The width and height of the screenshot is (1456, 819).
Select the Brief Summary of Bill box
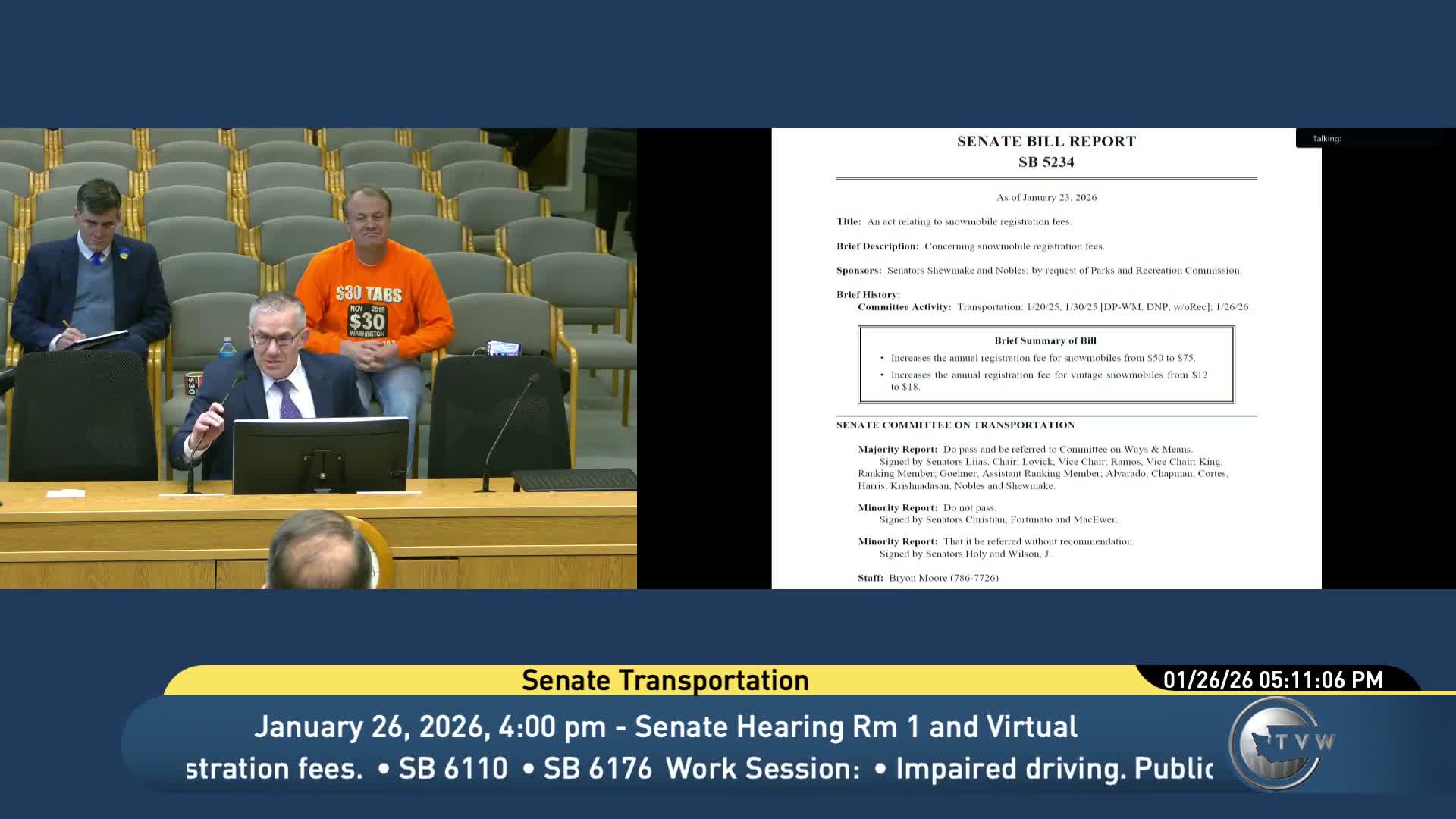(x=1045, y=364)
